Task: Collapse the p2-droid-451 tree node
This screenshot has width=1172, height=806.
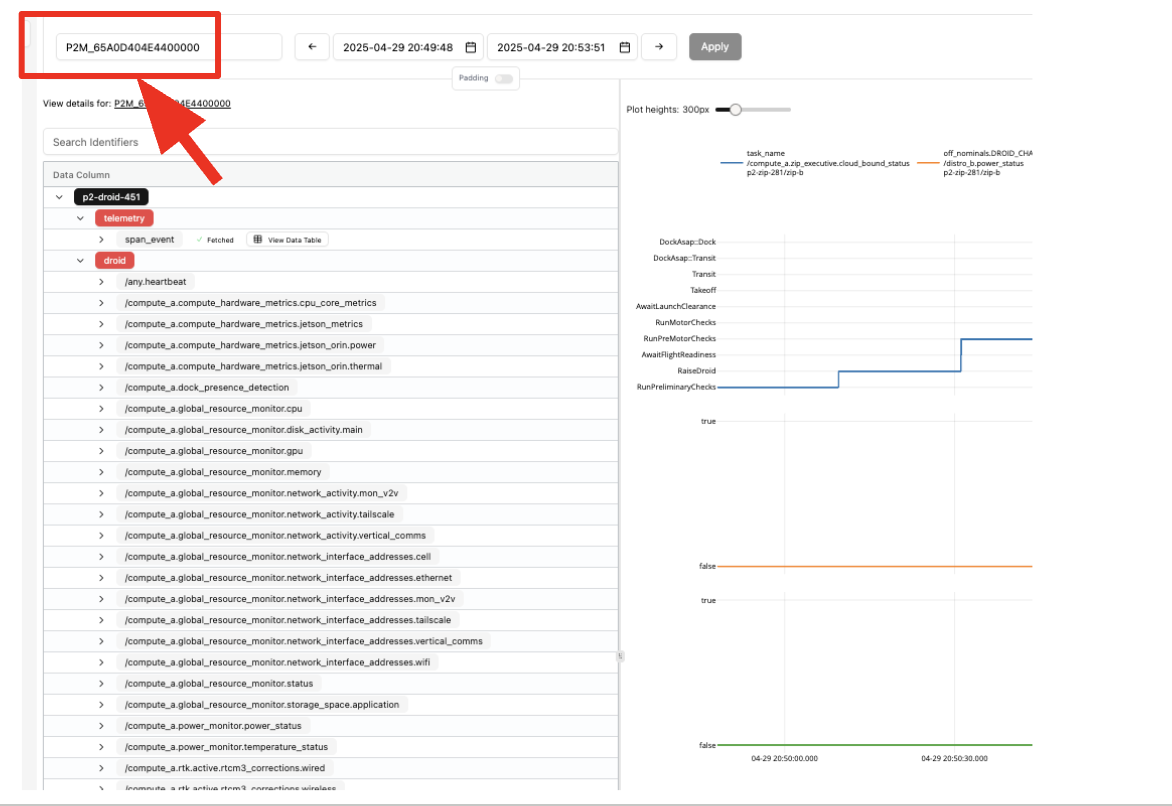Action: click(59, 197)
